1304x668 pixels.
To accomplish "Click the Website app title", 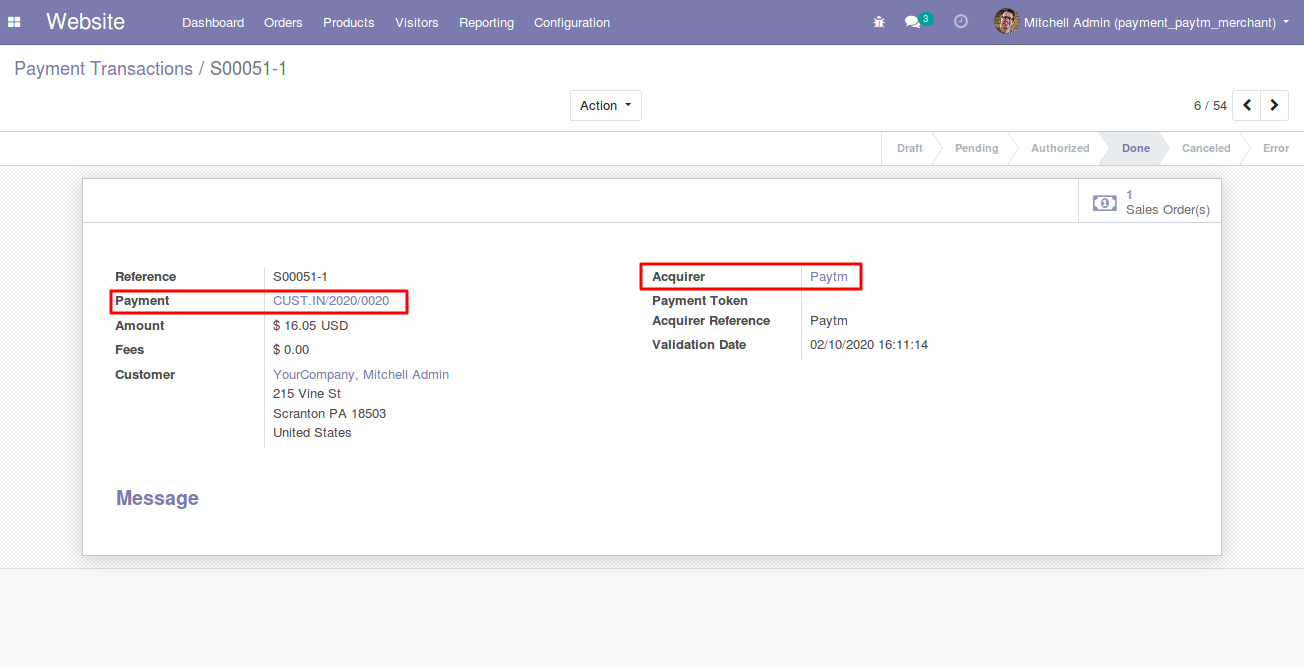I will 86,21.
